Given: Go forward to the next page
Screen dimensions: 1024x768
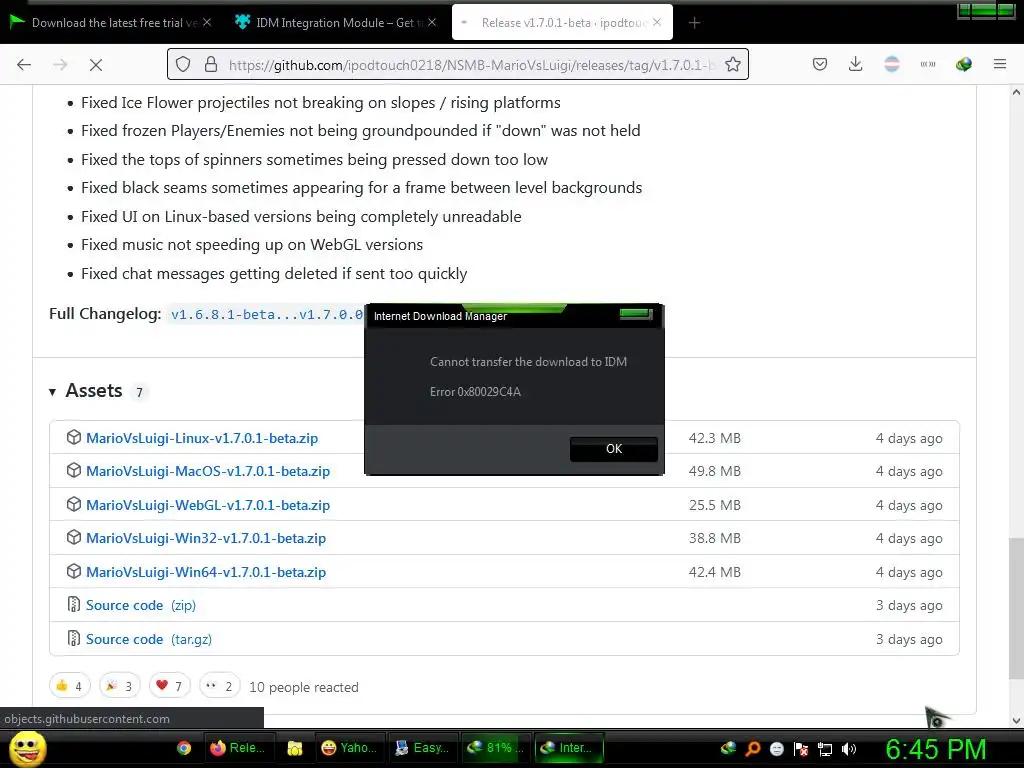Looking at the screenshot, I should click(x=60, y=64).
